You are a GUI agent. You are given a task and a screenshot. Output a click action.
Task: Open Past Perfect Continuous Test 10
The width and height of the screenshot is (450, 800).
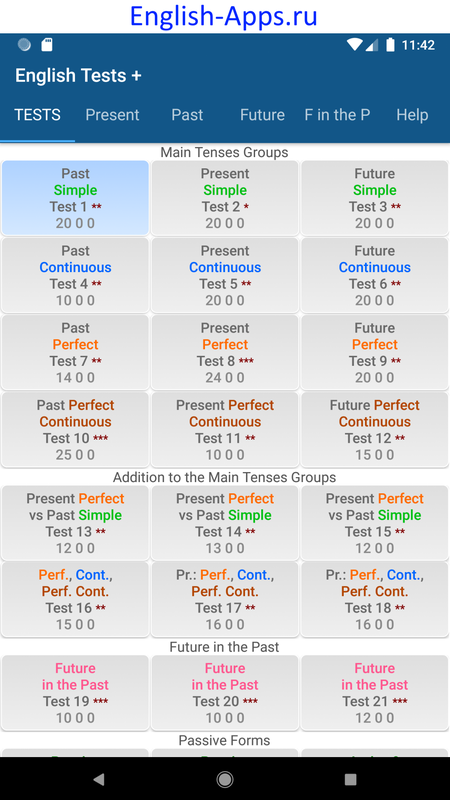tap(76, 430)
